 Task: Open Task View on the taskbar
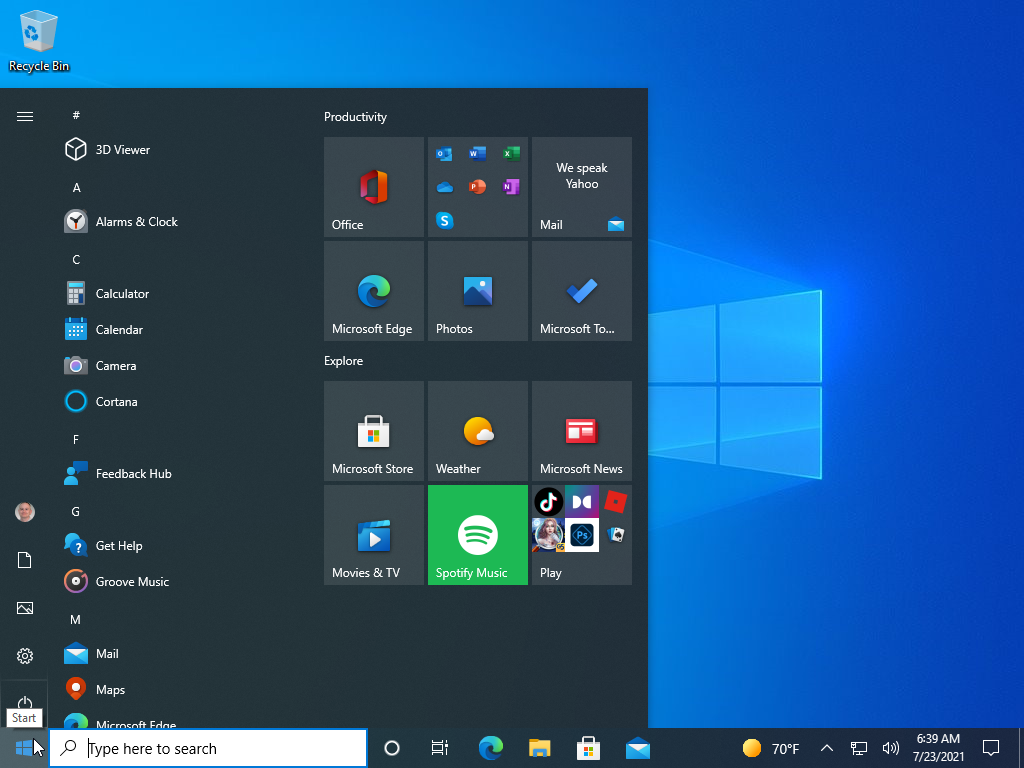[440, 748]
